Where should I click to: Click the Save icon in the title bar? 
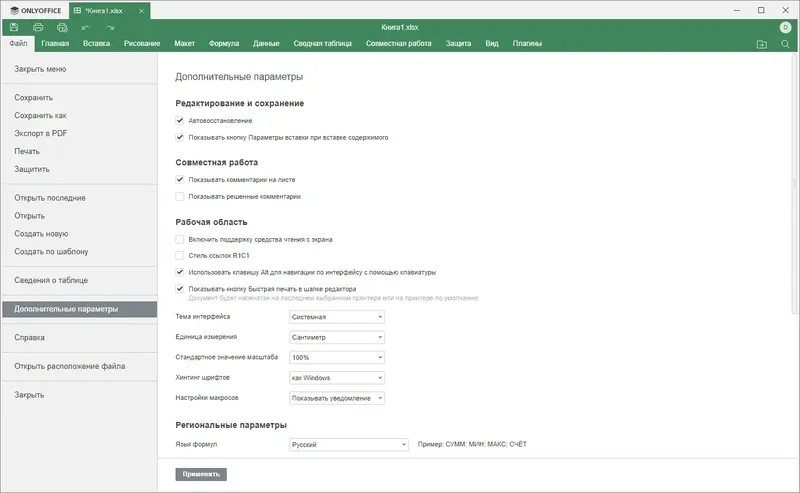click(x=14, y=27)
